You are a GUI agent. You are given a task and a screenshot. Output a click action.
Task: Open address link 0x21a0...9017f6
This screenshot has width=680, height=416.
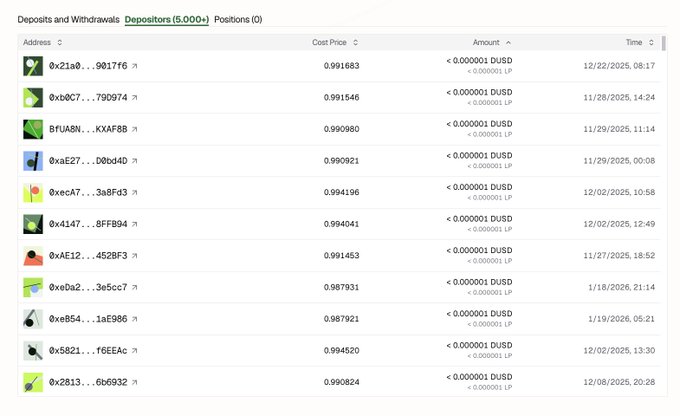[88, 66]
